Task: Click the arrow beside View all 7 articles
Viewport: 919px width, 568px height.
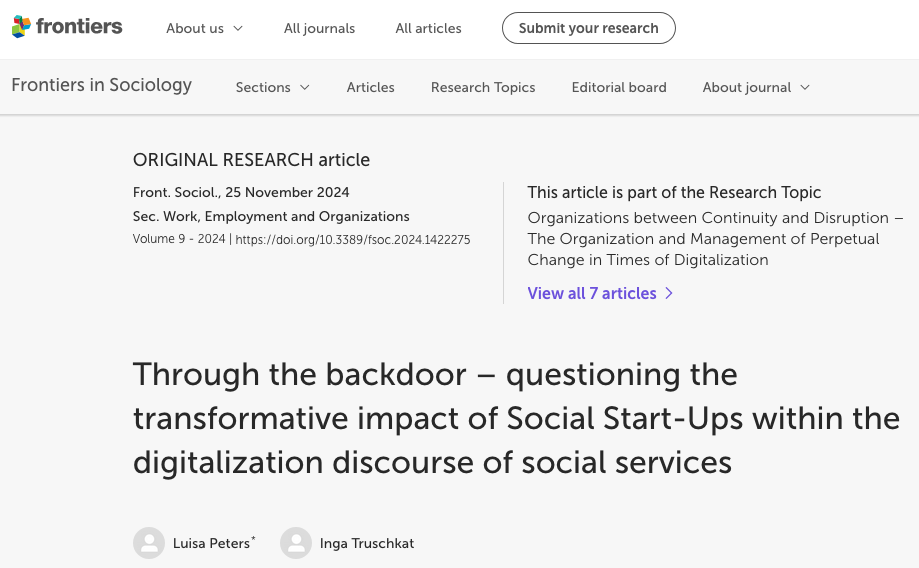Action: click(669, 293)
